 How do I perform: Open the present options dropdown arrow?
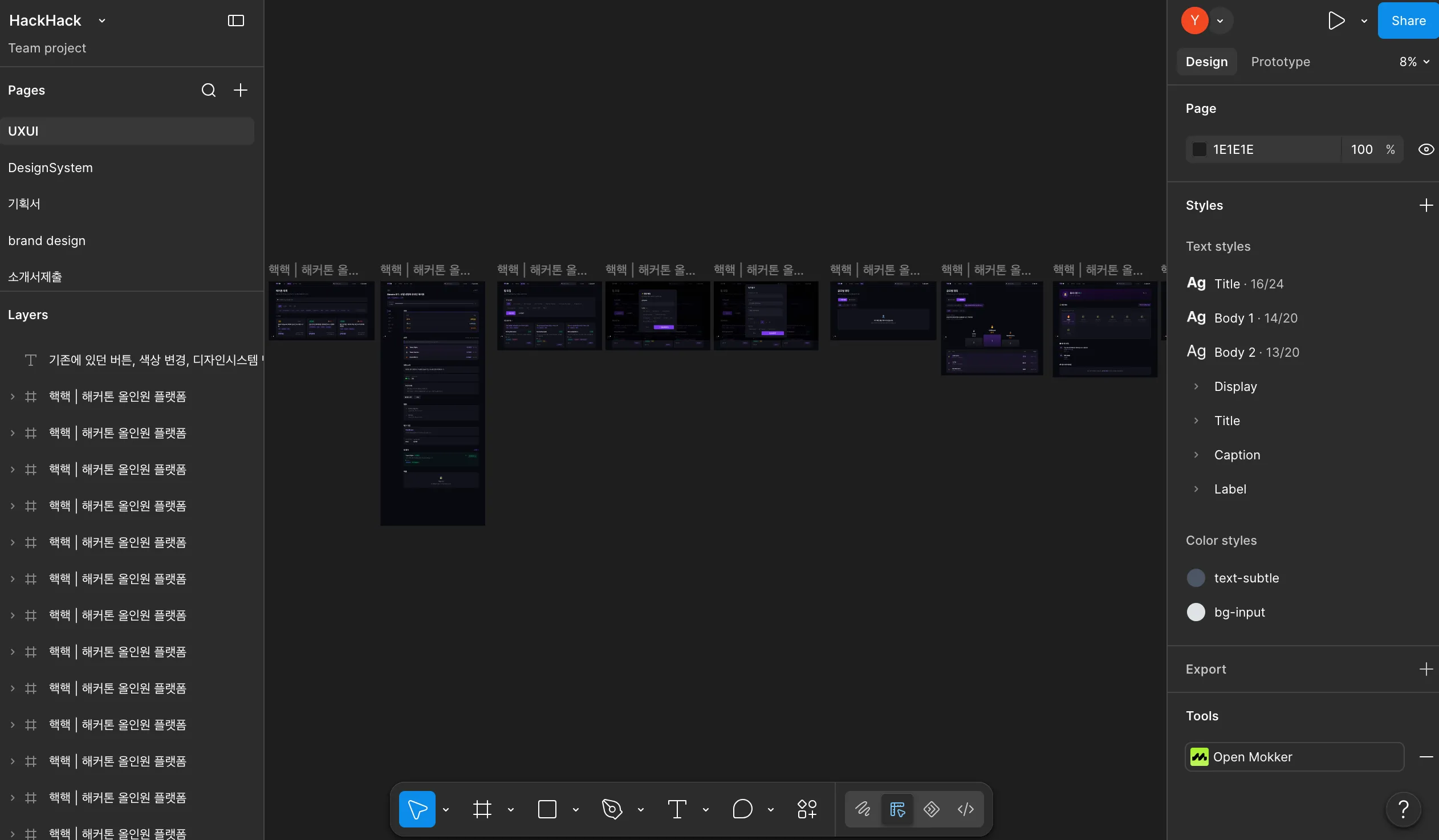point(1364,21)
